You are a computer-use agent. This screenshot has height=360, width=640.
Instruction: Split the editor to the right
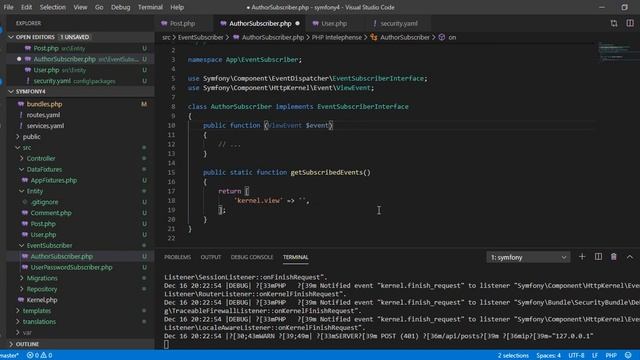[x=630, y=24]
